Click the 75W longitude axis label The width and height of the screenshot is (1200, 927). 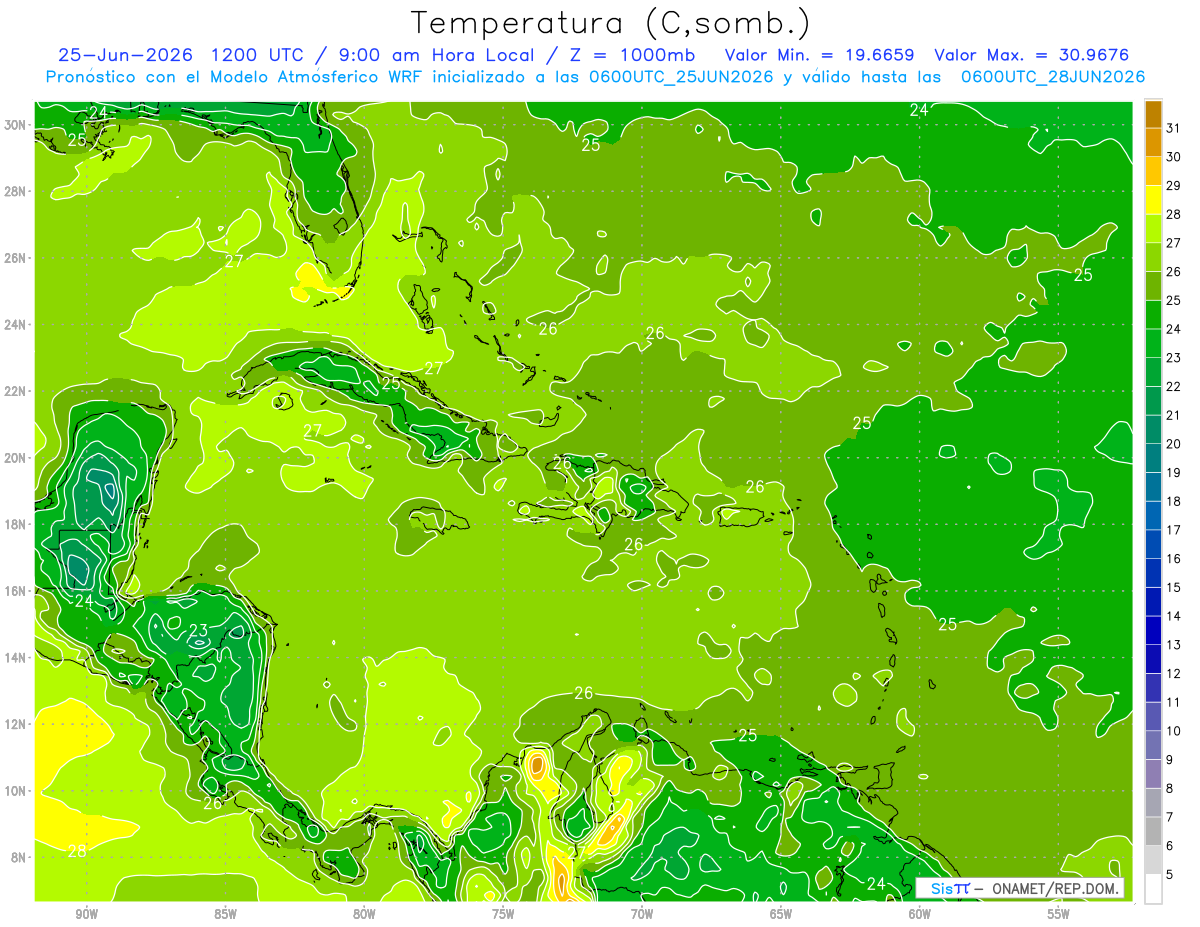[503, 914]
